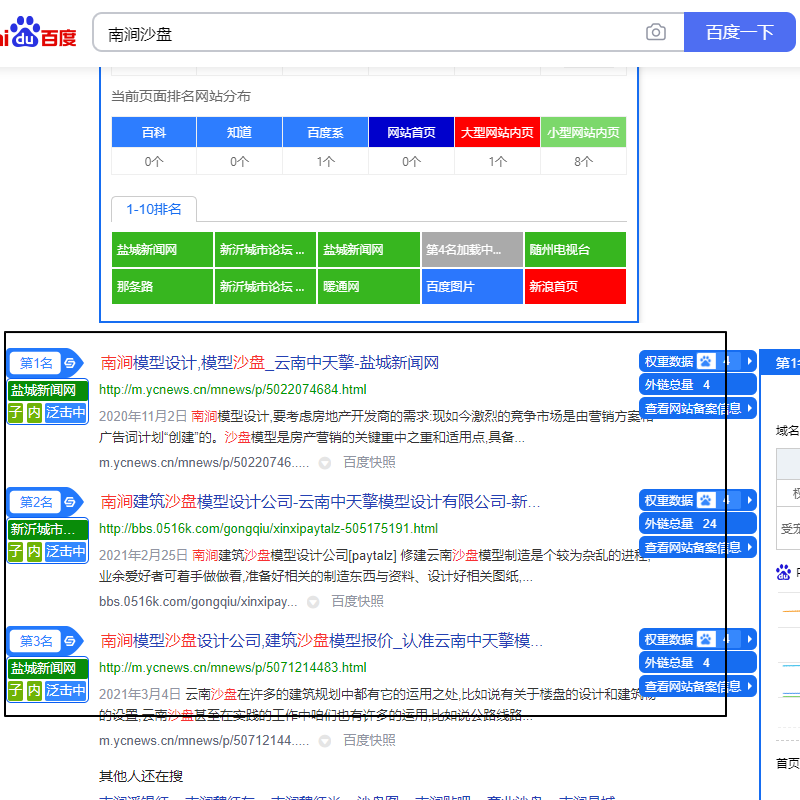Click the 内 tag under the 第1名 badge
The image size is (800, 800).
[34, 412]
